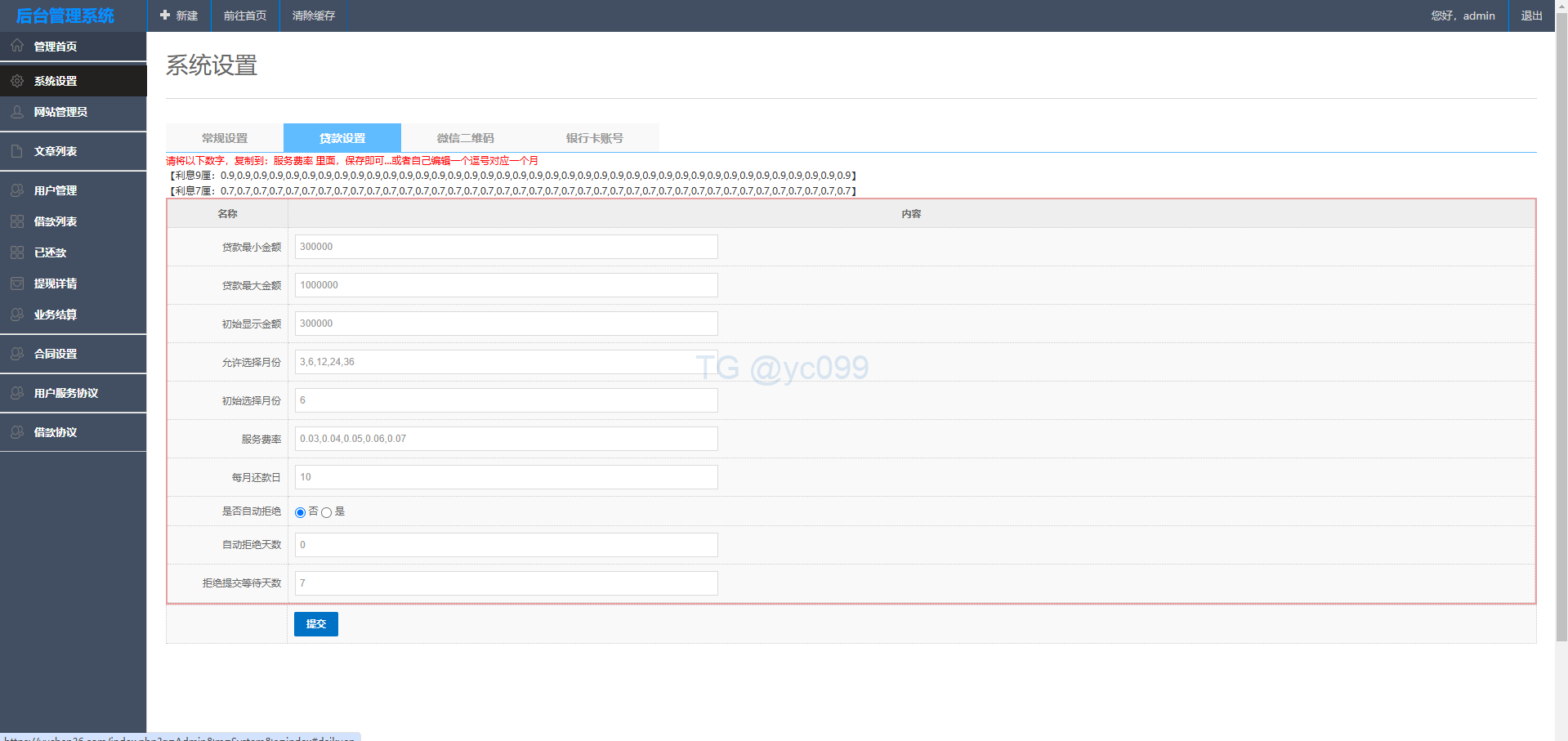1568x741 pixels.
Task: Click the plus icon for 新建
Action: [x=165, y=16]
